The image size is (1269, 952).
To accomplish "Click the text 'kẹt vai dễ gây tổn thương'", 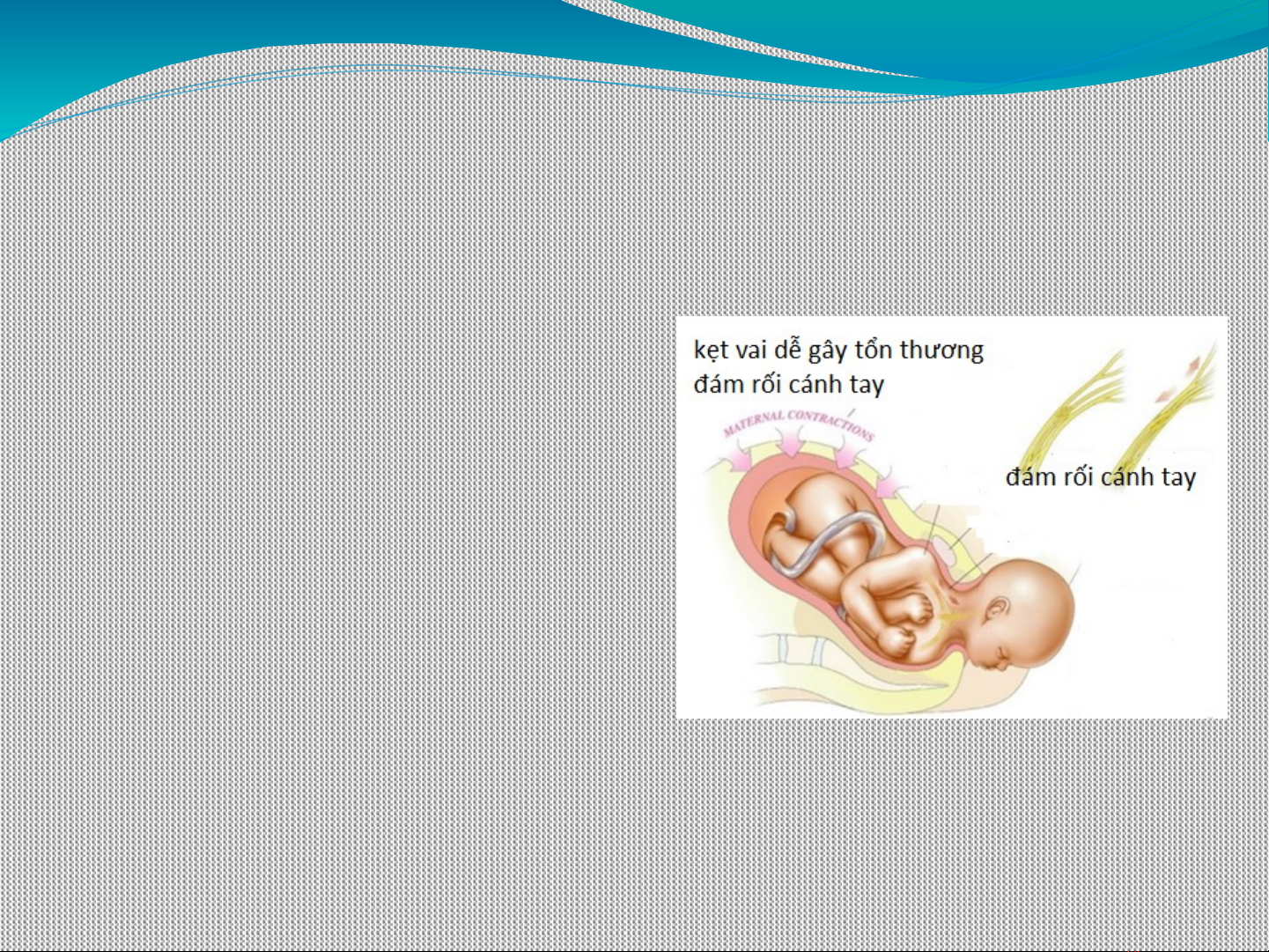I will pos(837,351).
